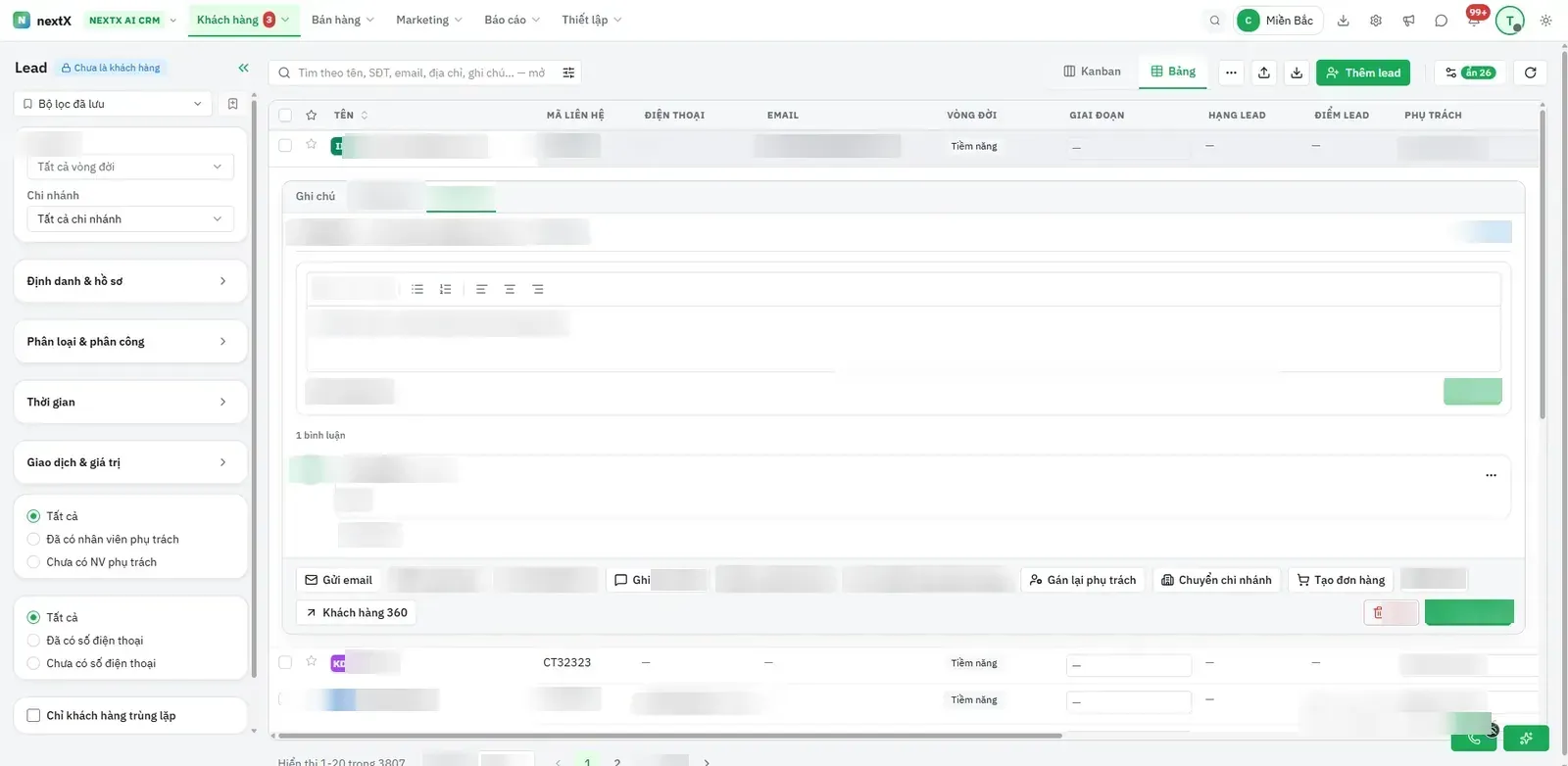Center align text in note editor
Viewport: 1568px width, 766px height.
[x=510, y=289]
